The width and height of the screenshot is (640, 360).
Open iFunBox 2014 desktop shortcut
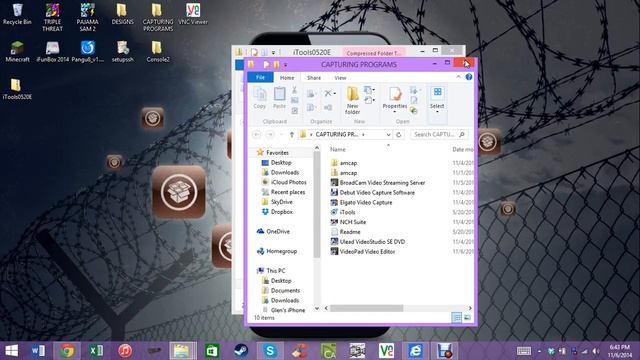pyautogui.click(x=52, y=51)
